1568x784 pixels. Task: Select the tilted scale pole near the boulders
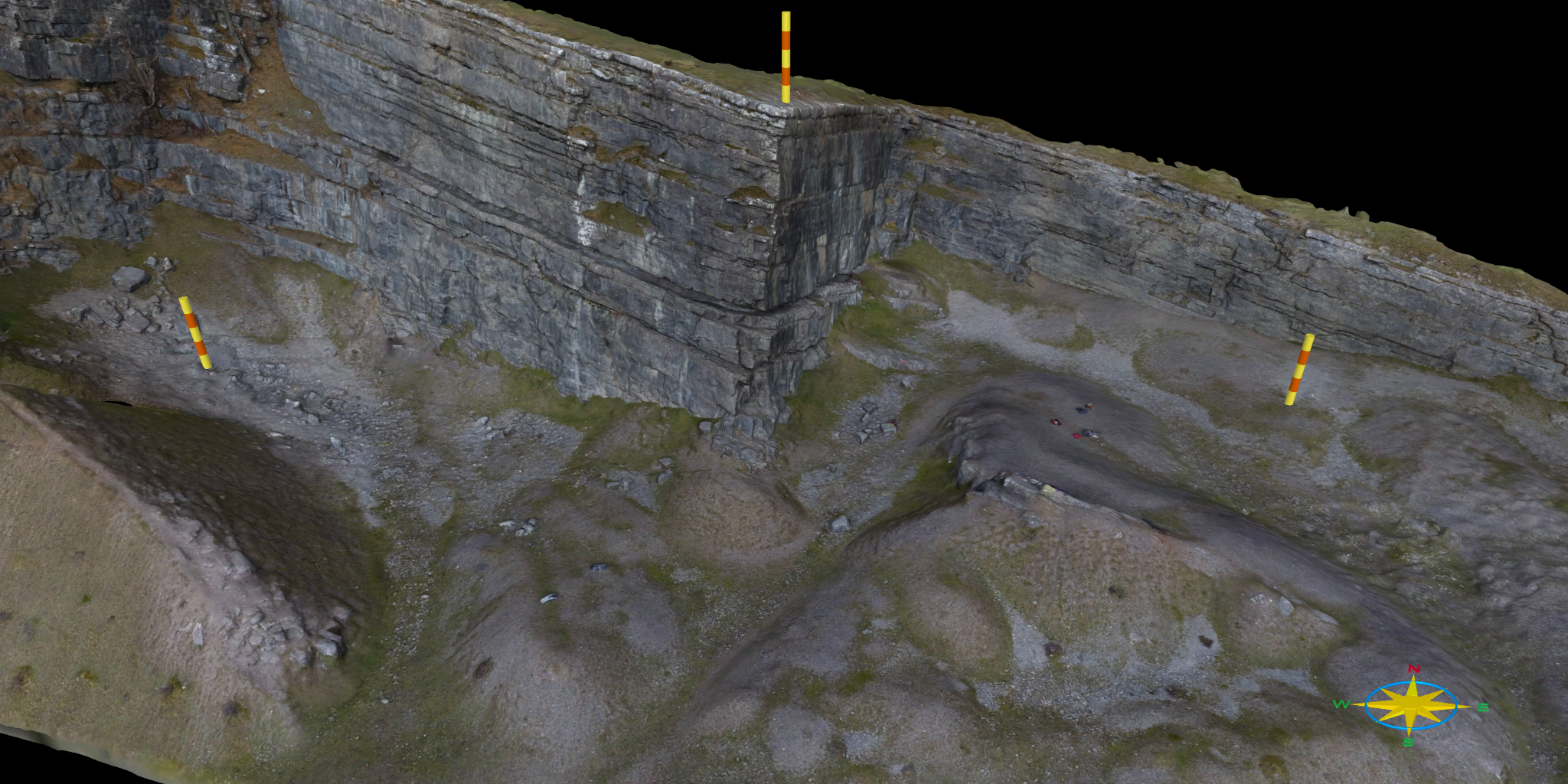(194, 333)
